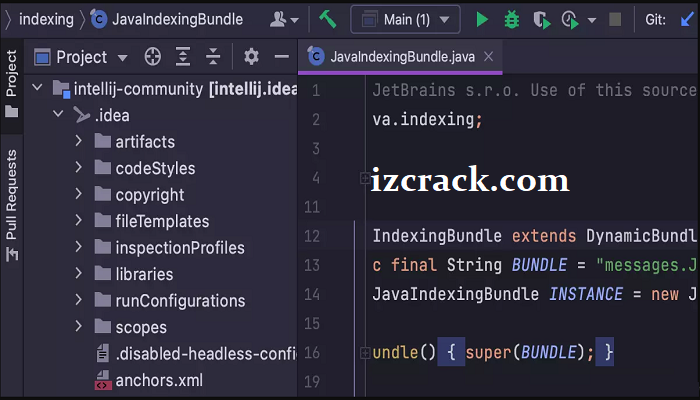Image resolution: width=700 pixels, height=400 pixels.
Task: Open the Main (1) run configuration dropdown
Action: (405, 20)
